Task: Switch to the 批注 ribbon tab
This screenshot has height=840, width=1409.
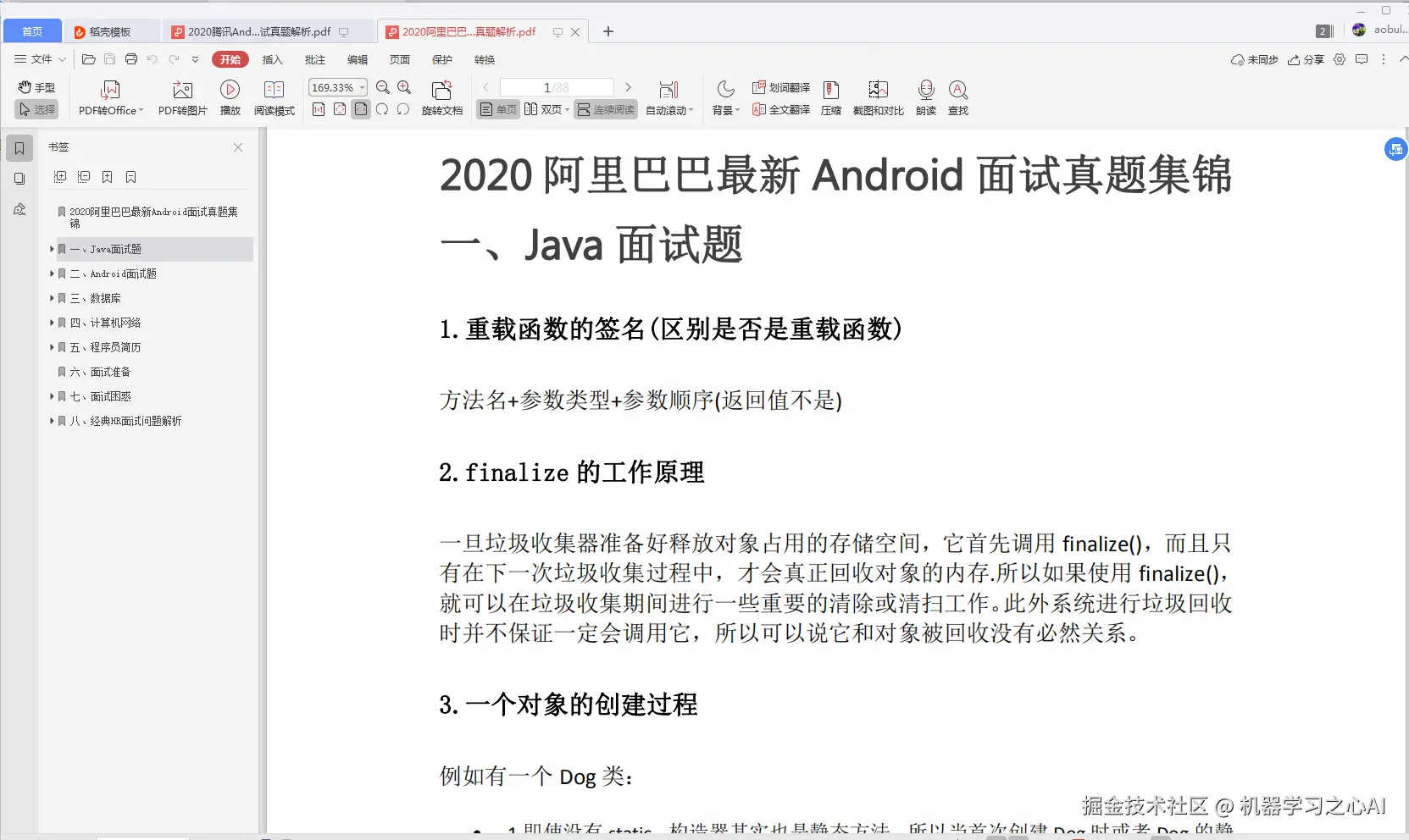Action: point(315,59)
